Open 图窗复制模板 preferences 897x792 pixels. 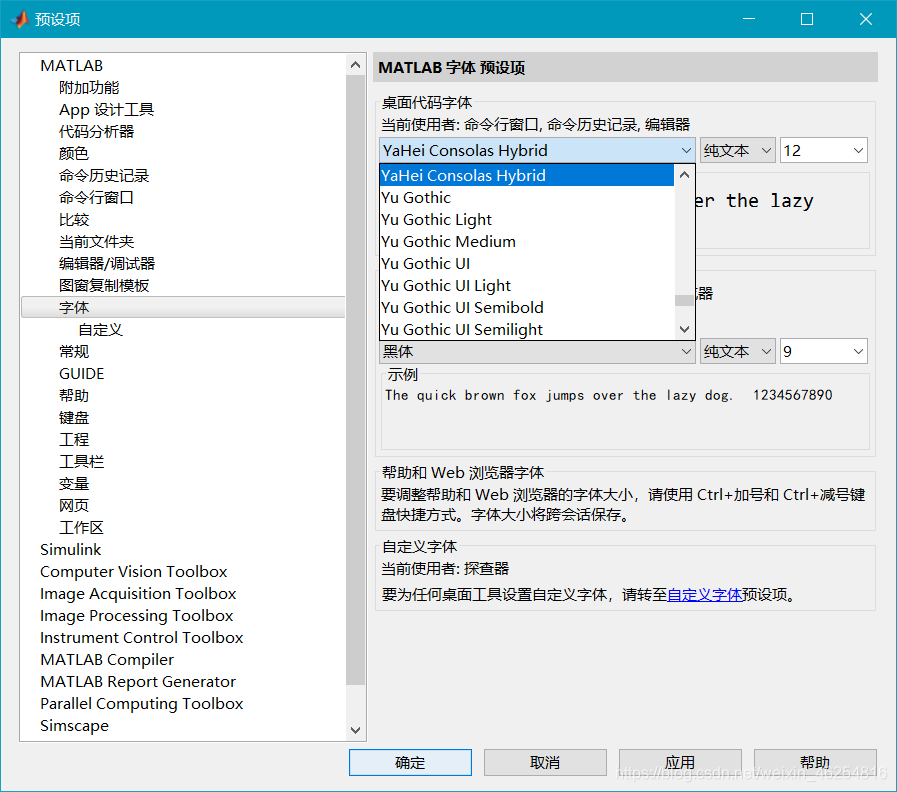tap(104, 286)
